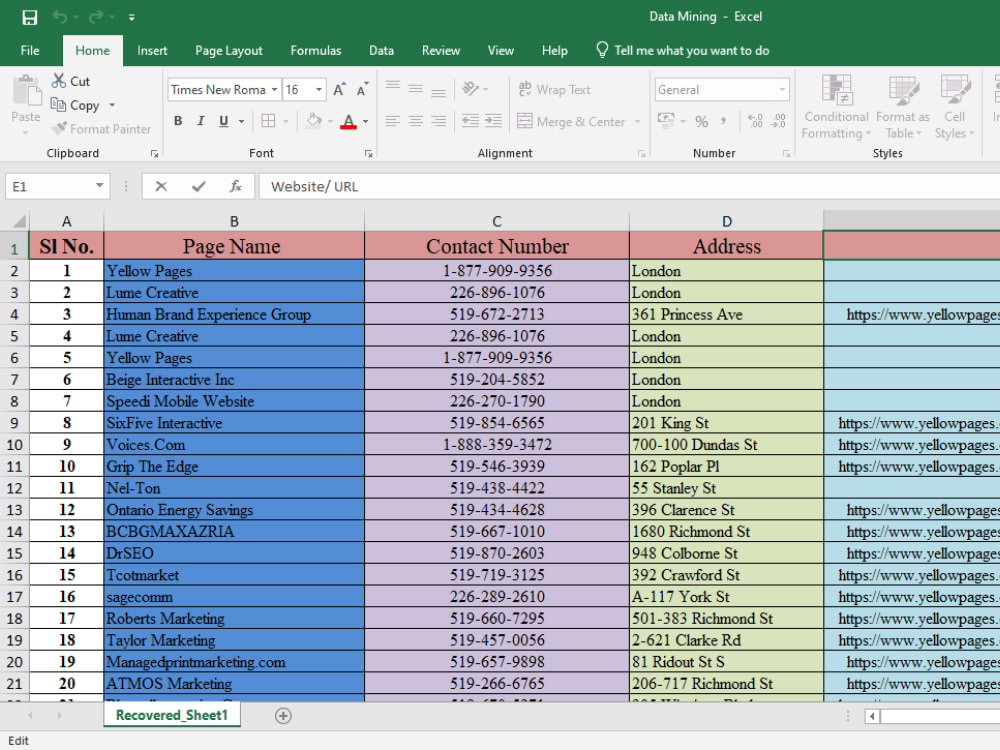The image size is (1000, 750).
Task: Open Font settings dialog launcher
Action: point(369,154)
